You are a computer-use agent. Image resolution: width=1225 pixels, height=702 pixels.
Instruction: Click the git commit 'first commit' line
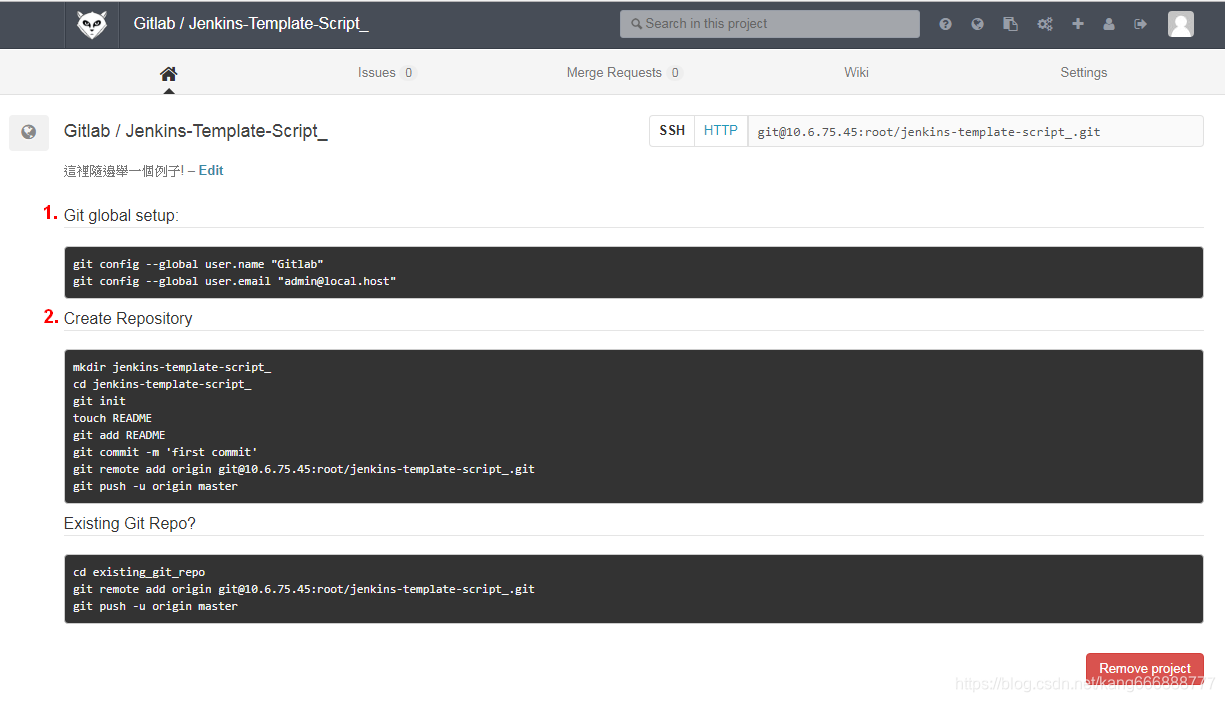[165, 452]
